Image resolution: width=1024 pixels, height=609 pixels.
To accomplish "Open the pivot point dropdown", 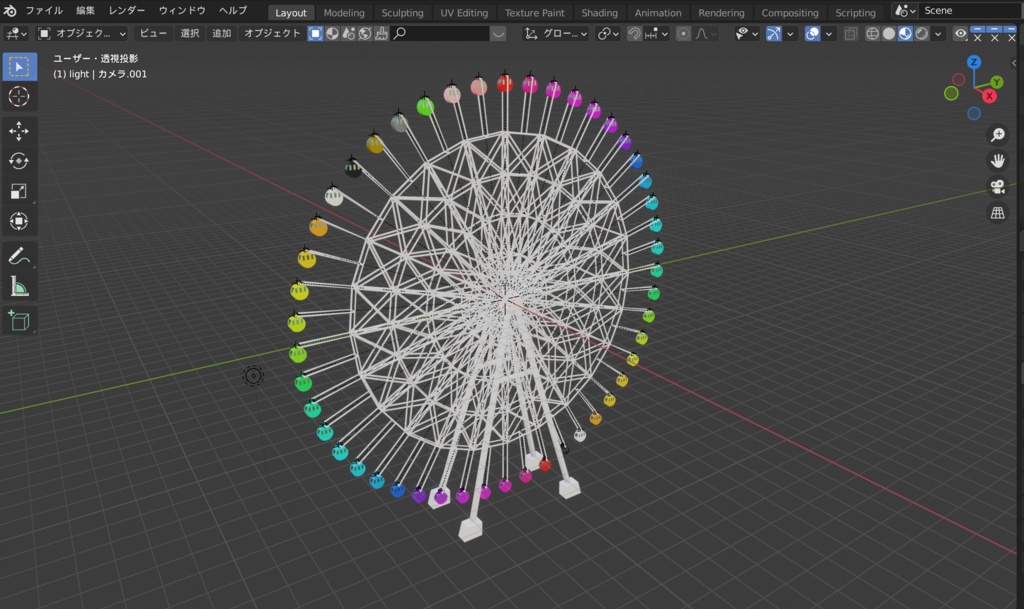I will pyautogui.click(x=607, y=33).
